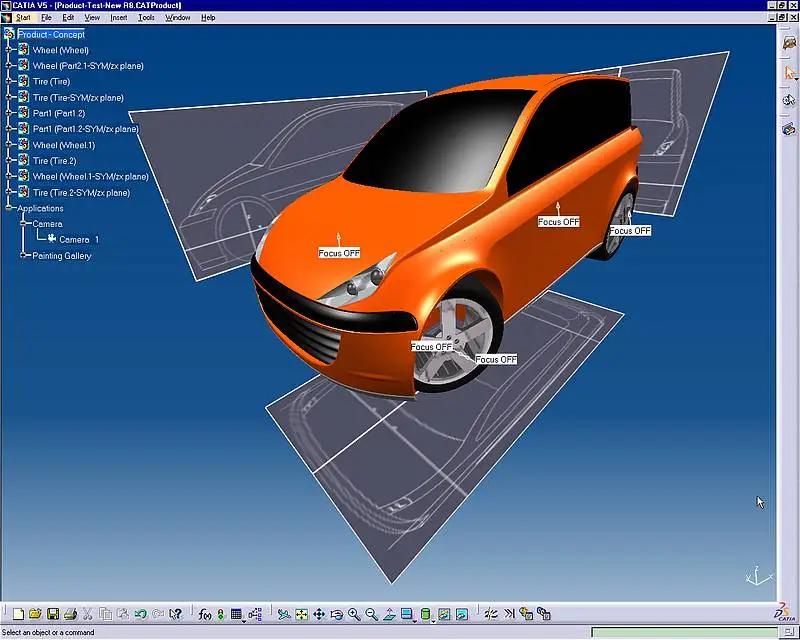Select the Rotate view tool
The image size is (800, 640).
[337, 614]
